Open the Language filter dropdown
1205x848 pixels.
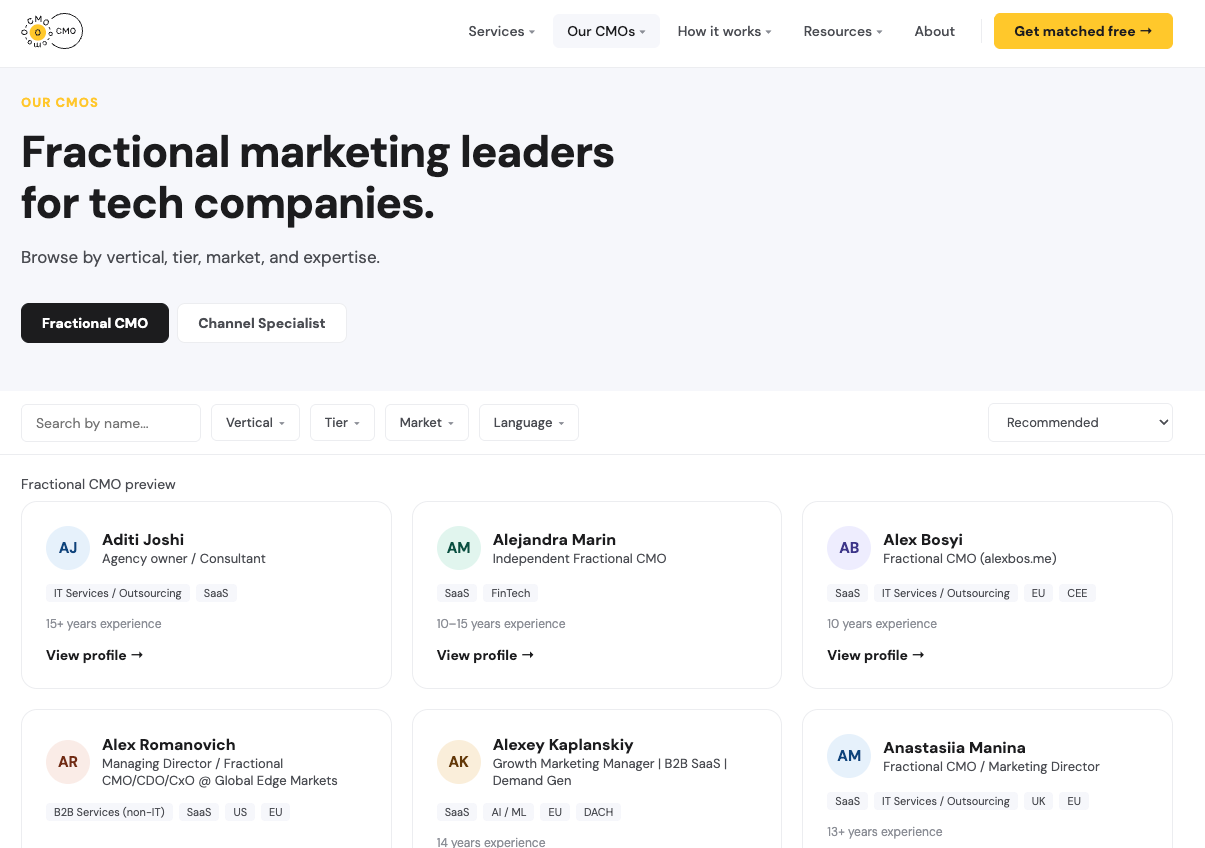529,423
